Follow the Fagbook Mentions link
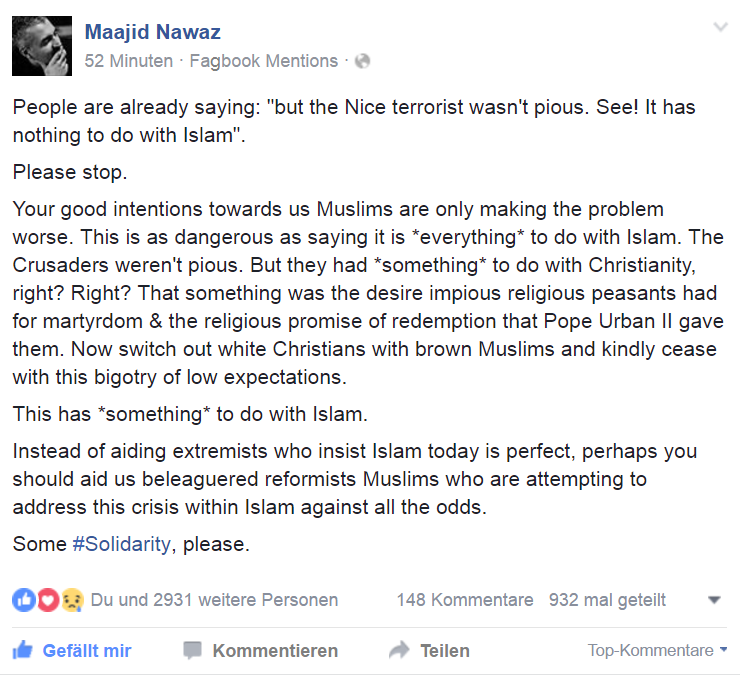Screen dimensions: 740x675 (264, 61)
